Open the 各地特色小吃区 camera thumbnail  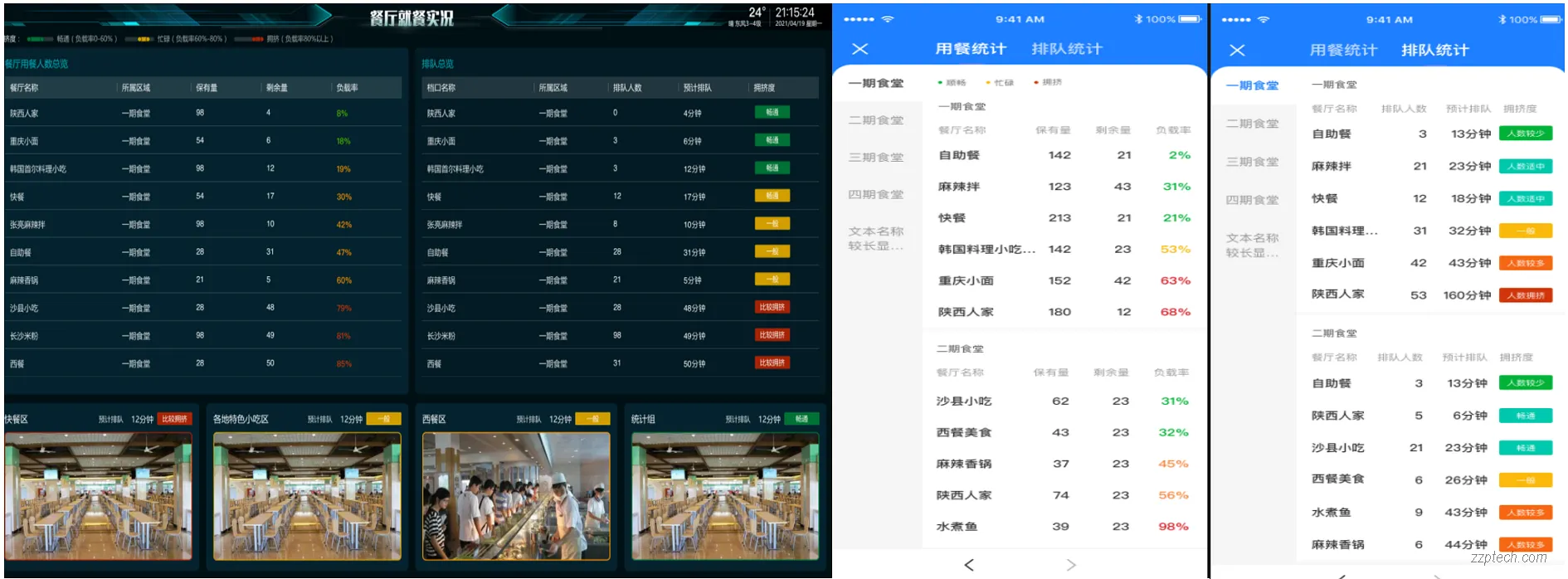tap(307, 496)
